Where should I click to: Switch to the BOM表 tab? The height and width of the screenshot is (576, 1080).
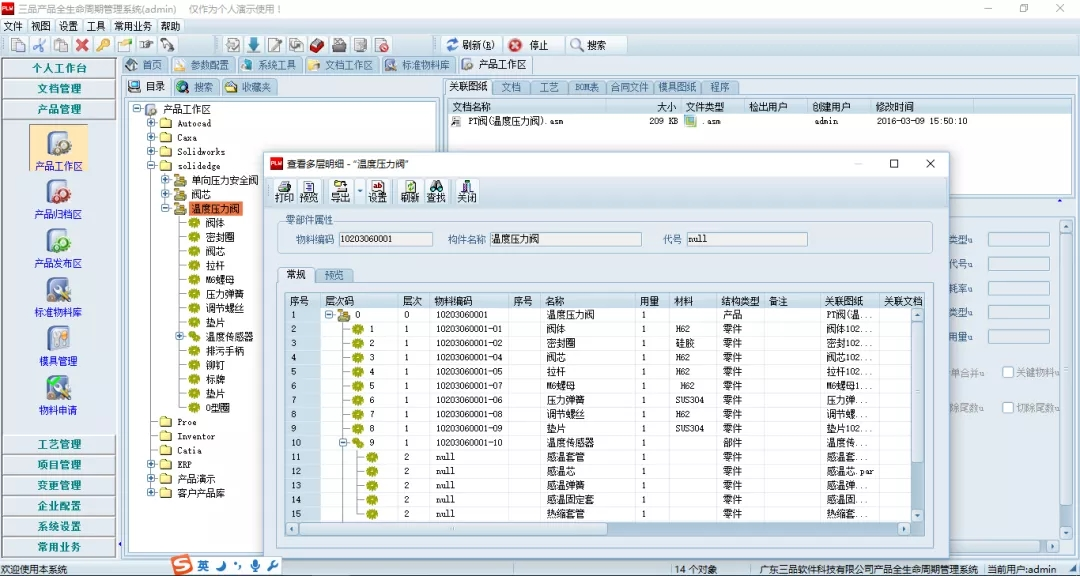click(585, 88)
